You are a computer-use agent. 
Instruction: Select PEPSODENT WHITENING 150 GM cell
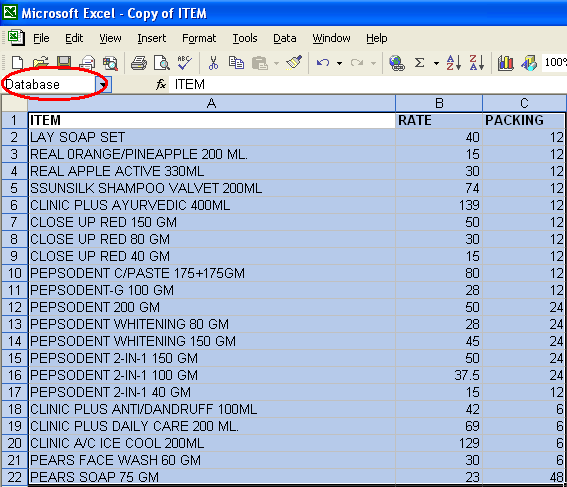tap(212, 341)
